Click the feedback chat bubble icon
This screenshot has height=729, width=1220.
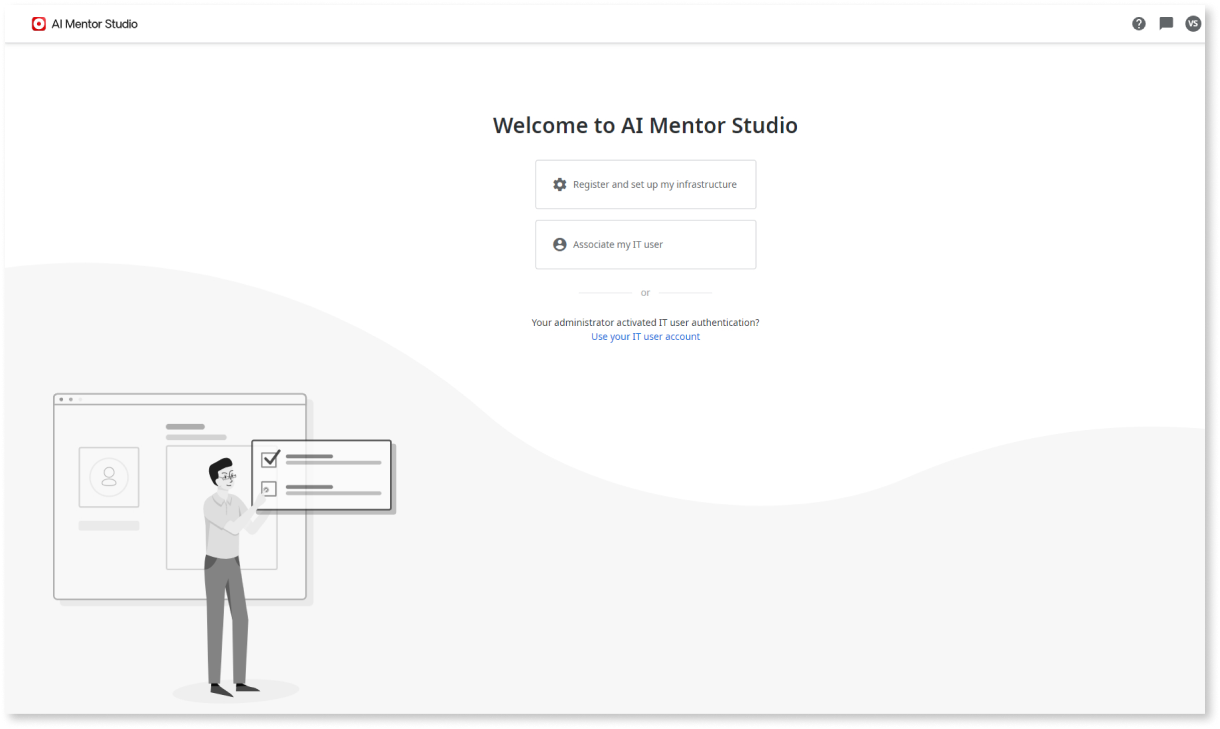coord(1166,22)
